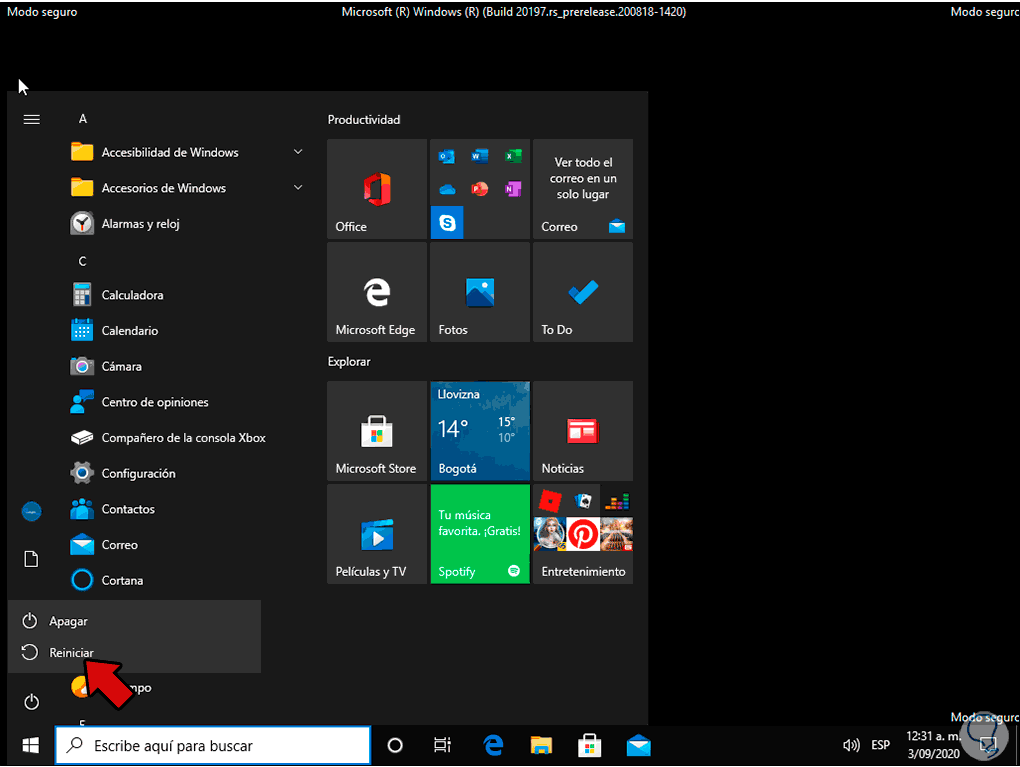This screenshot has width=1020, height=767.
Task: Click the power icon in Start sidebar
Action: pyautogui.click(x=31, y=702)
